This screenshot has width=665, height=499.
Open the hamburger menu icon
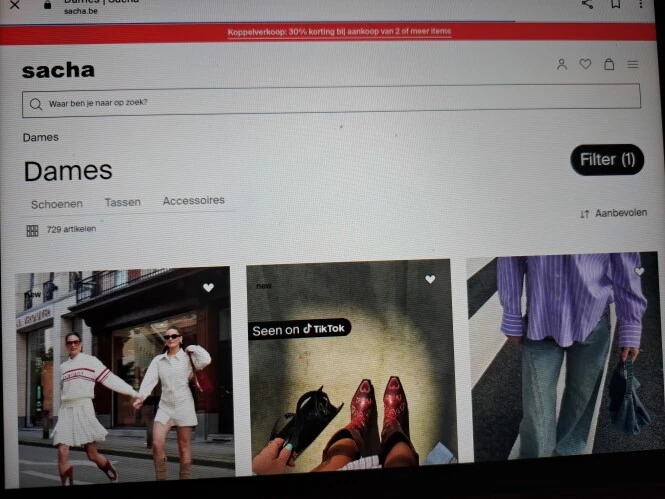[x=633, y=64]
